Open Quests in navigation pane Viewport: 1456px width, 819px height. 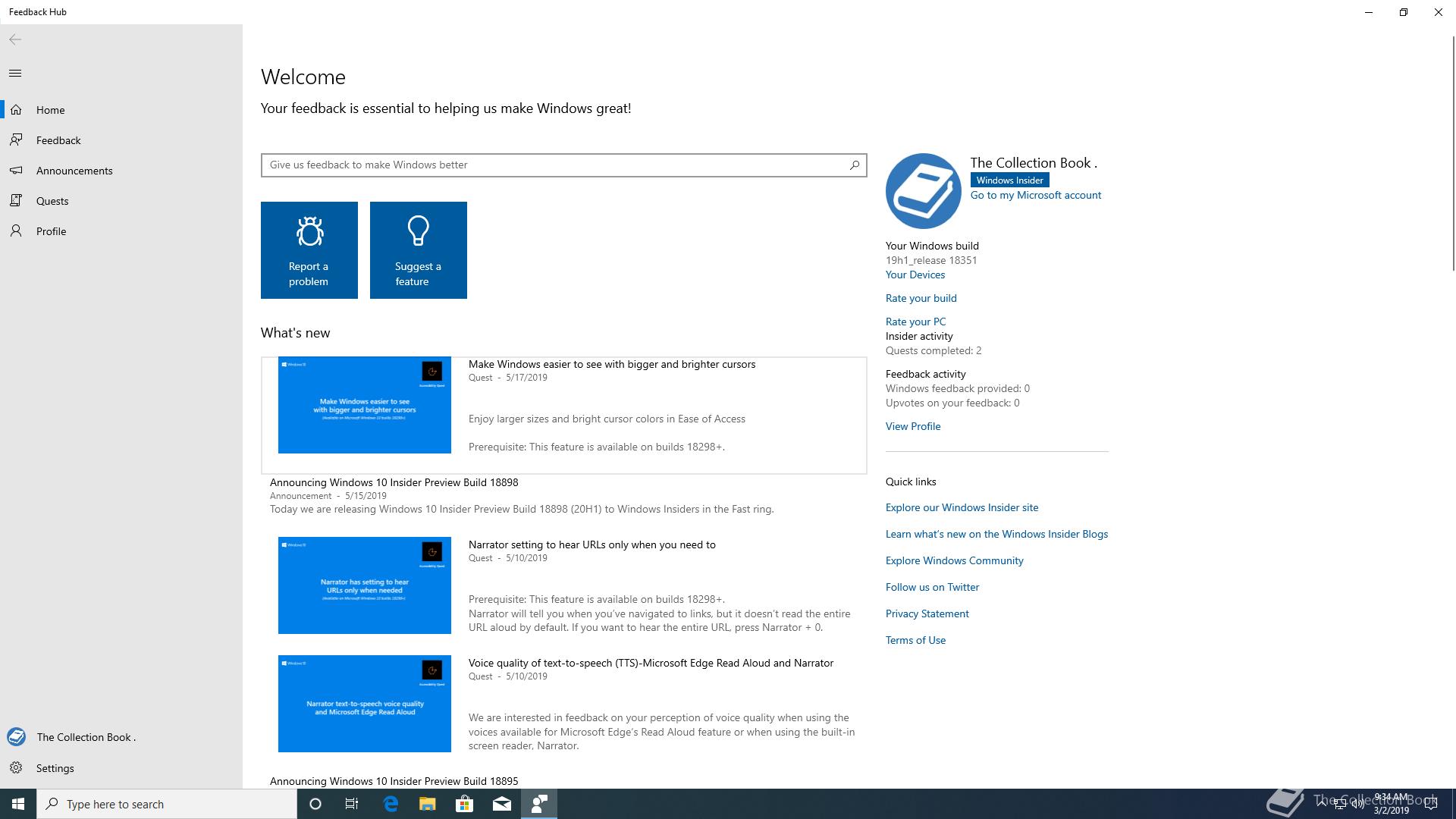pos(121,201)
